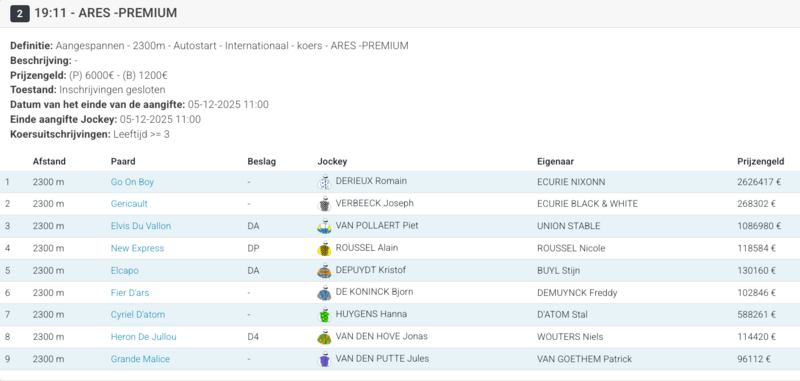Click owner ECURIE NIXONN
Viewport: 800px width, 381px height.
point(571,182)
